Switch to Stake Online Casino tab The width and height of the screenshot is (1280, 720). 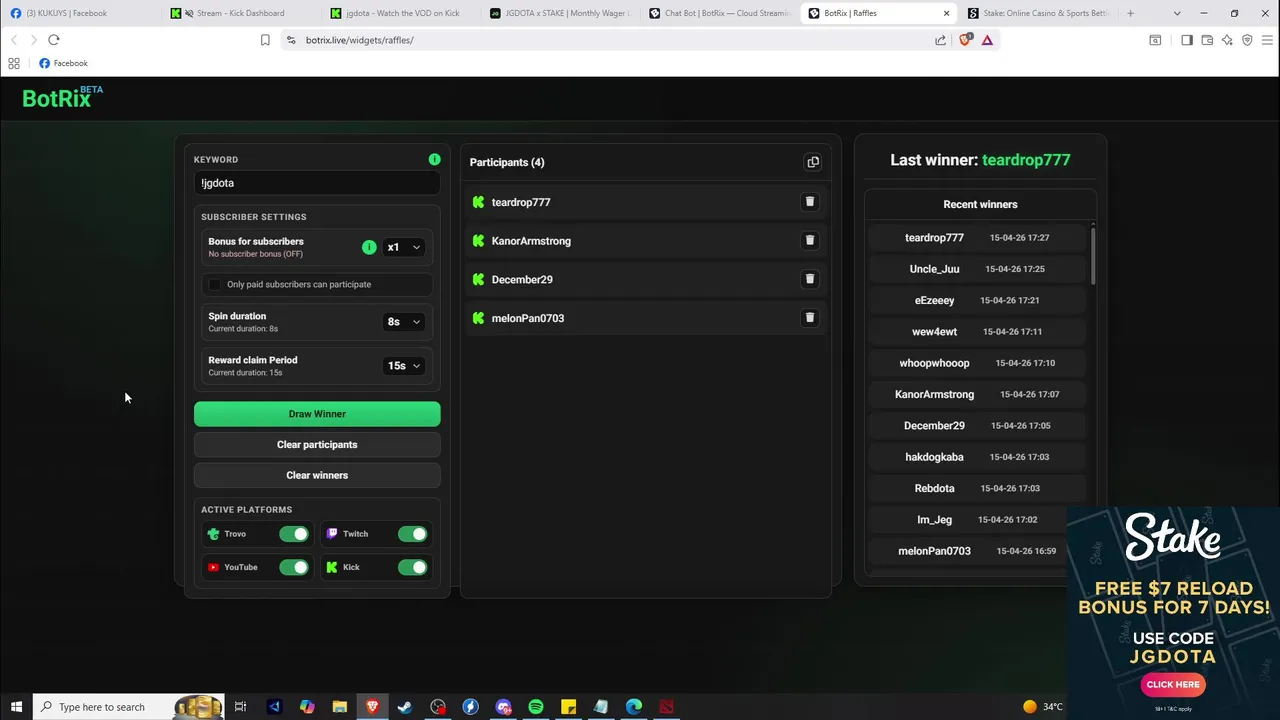click(x=1040, y=13)
